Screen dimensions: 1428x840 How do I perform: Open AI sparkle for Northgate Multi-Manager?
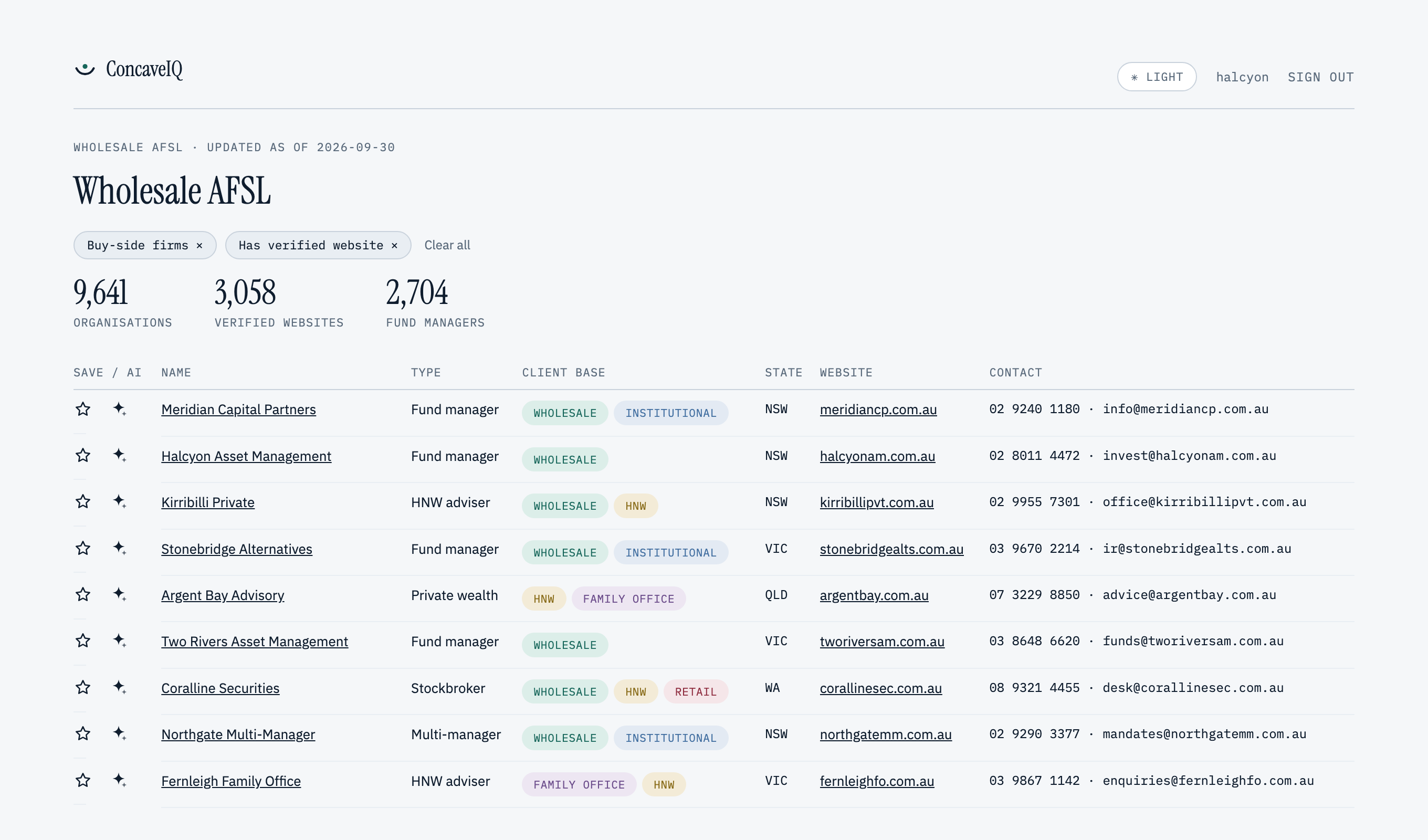119,734
